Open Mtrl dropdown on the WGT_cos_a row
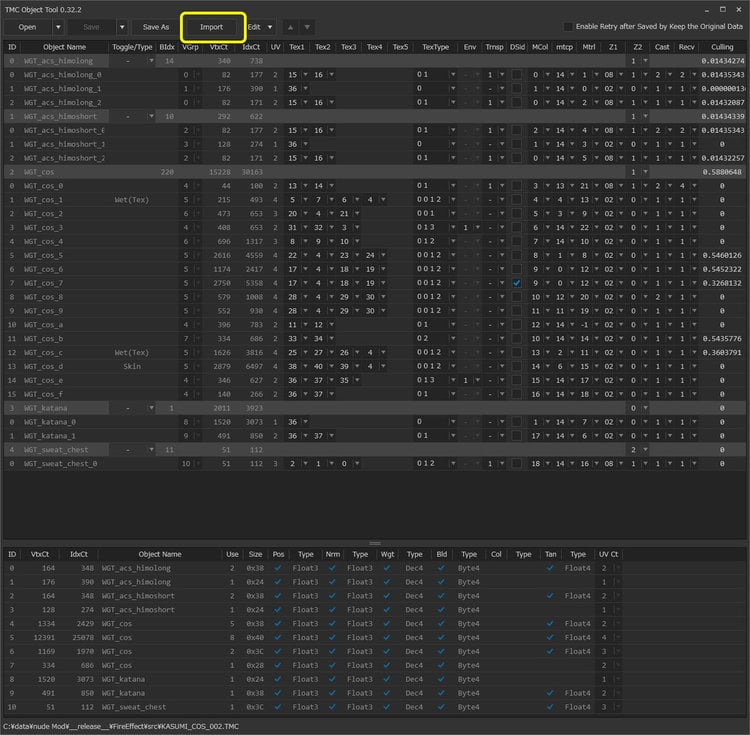 (596, 325)
